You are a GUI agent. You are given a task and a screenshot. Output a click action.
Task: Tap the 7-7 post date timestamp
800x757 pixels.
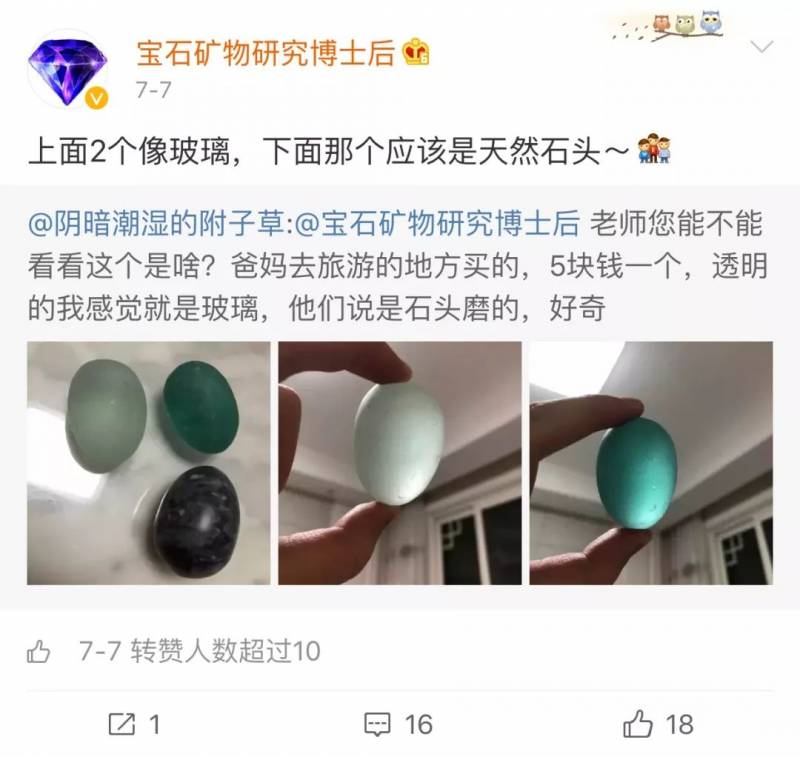153,90
